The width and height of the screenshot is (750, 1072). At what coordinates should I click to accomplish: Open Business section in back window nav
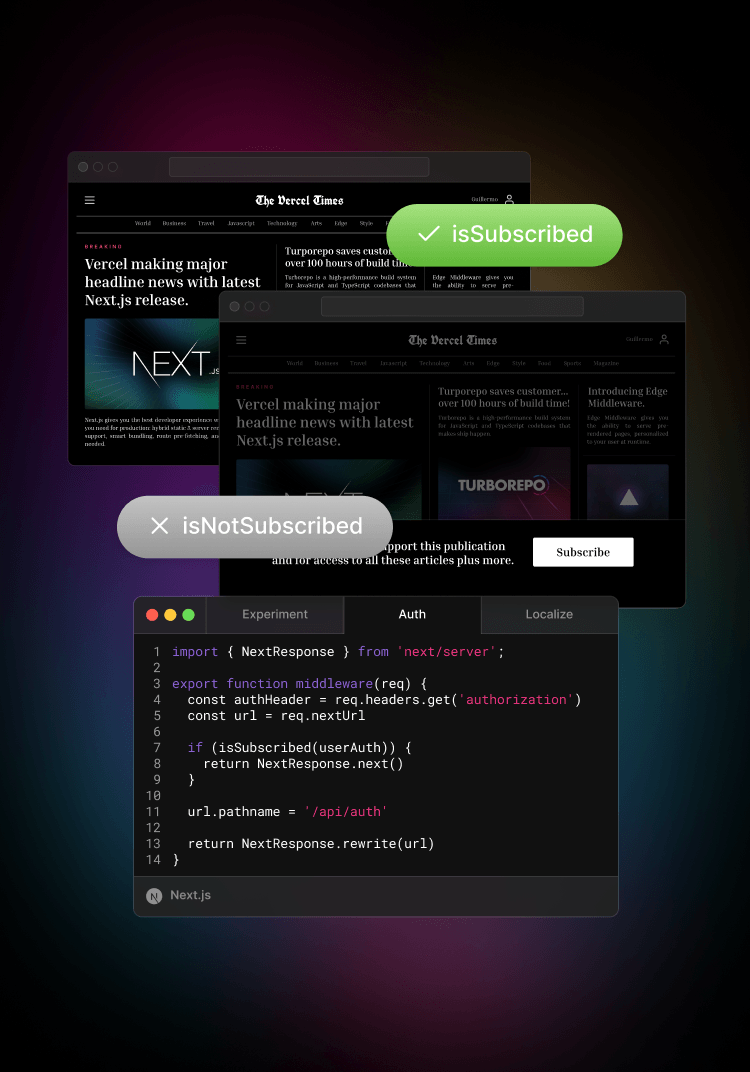[x=174, y=224]
